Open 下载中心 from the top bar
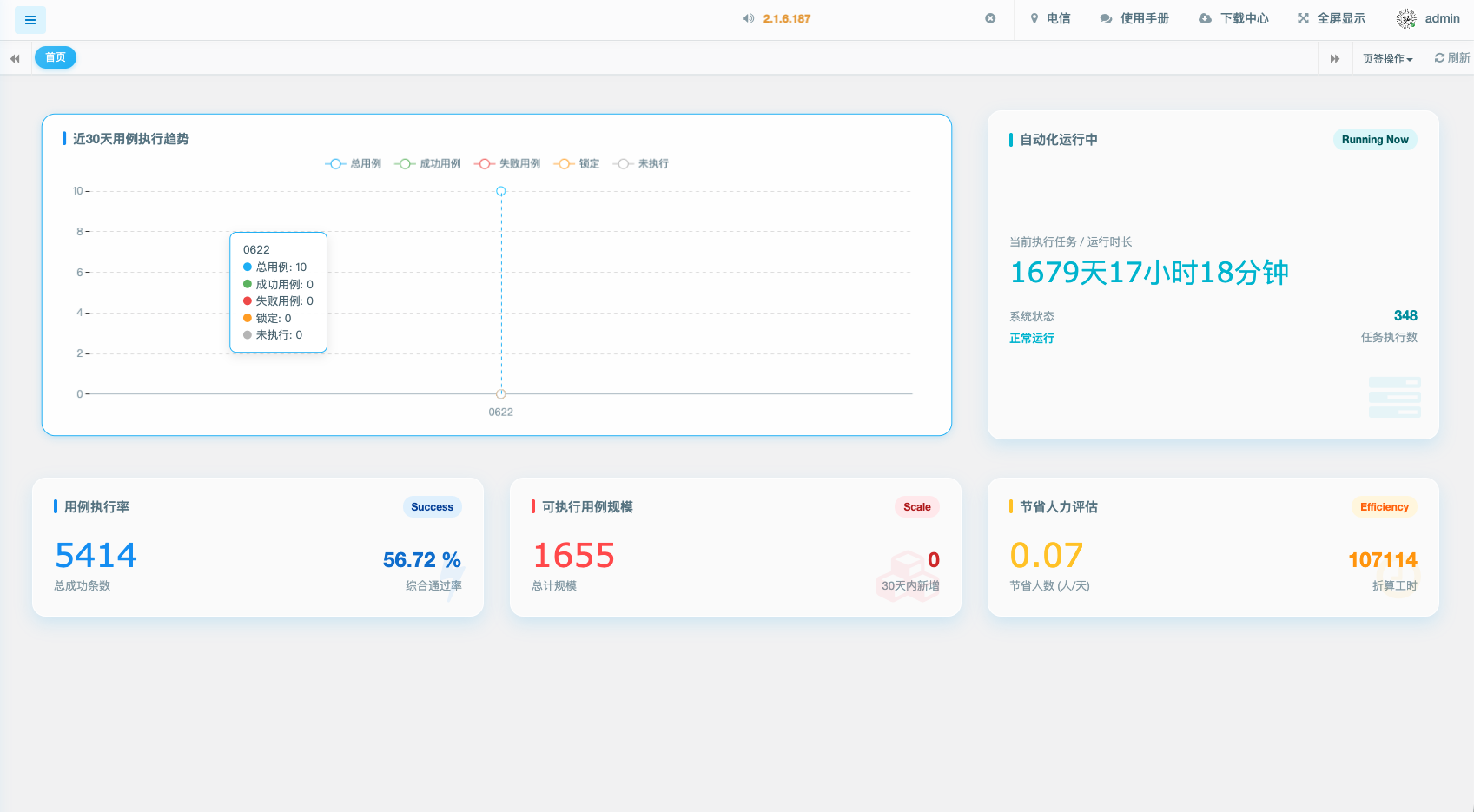Image resolution: width=1474 pixels, height=812 pixels. tap(1233, 18)
